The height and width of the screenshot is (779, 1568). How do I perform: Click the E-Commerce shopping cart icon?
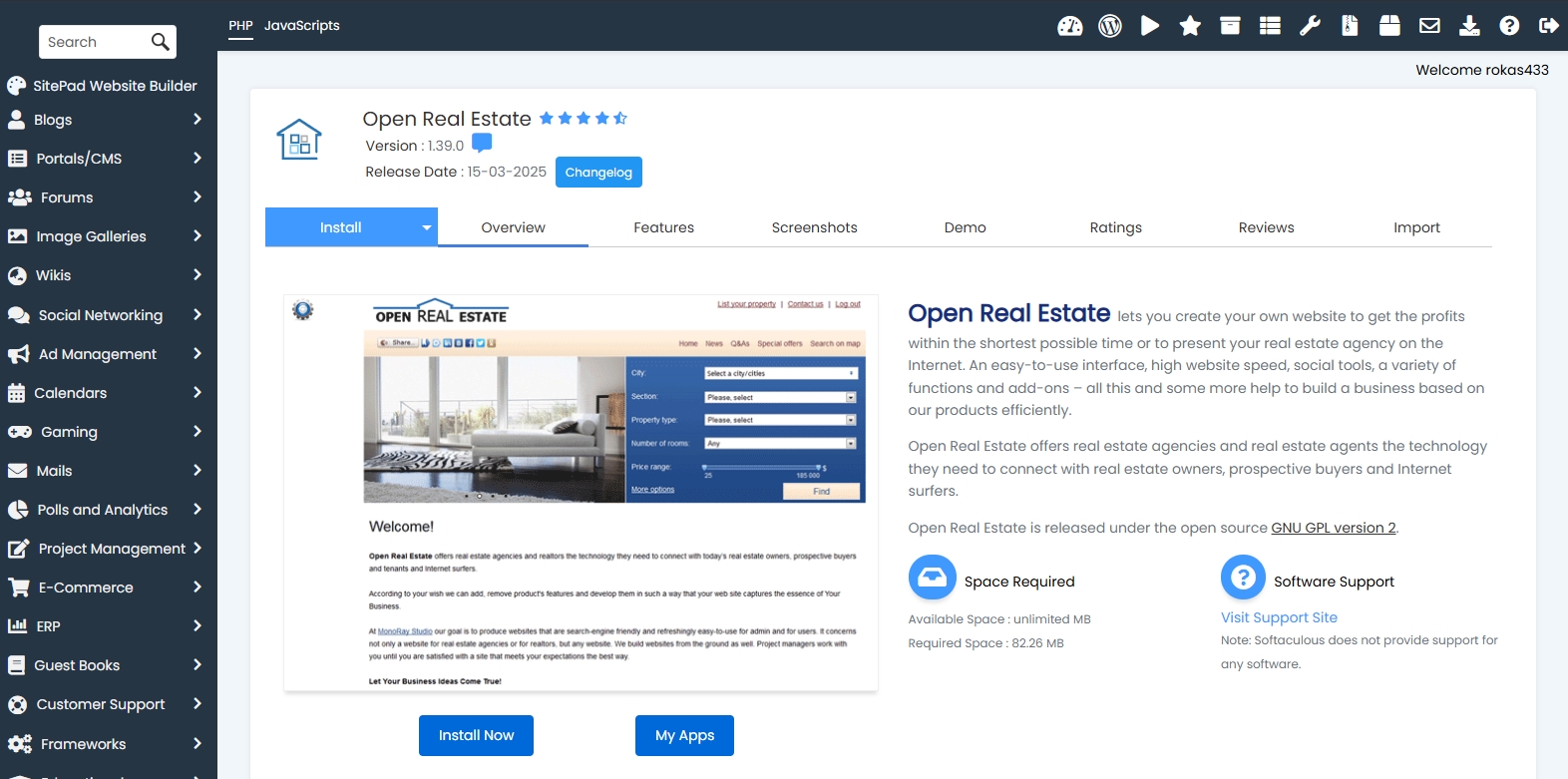pyautogui.click(x=18, y=587)
